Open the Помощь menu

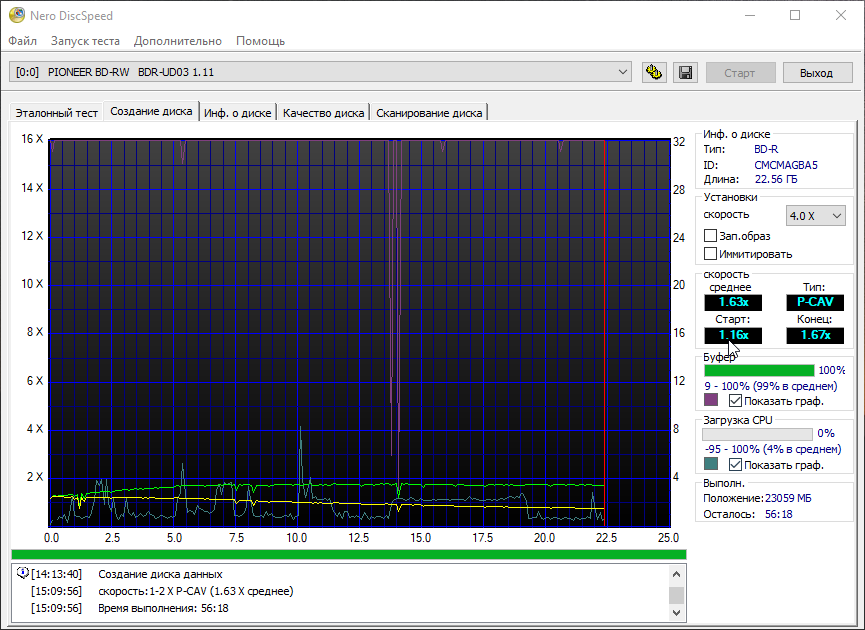(x=260, y=41)
